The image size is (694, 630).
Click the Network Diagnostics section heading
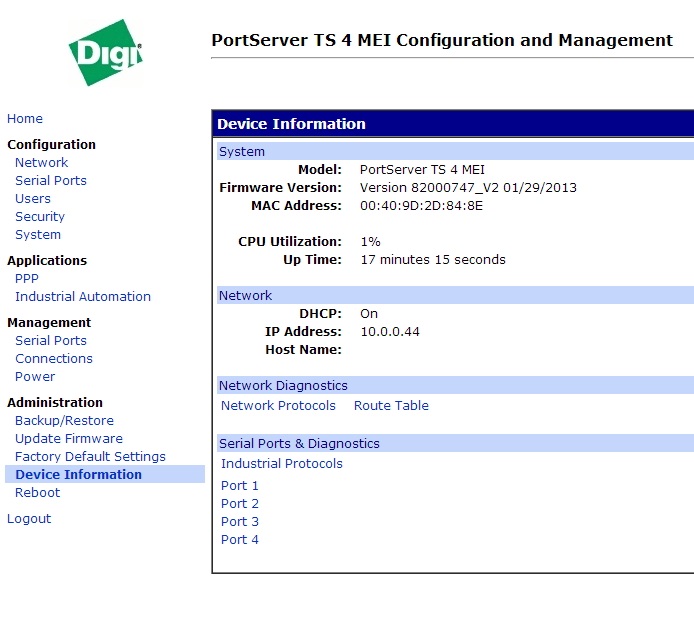[x=283, y=386]
